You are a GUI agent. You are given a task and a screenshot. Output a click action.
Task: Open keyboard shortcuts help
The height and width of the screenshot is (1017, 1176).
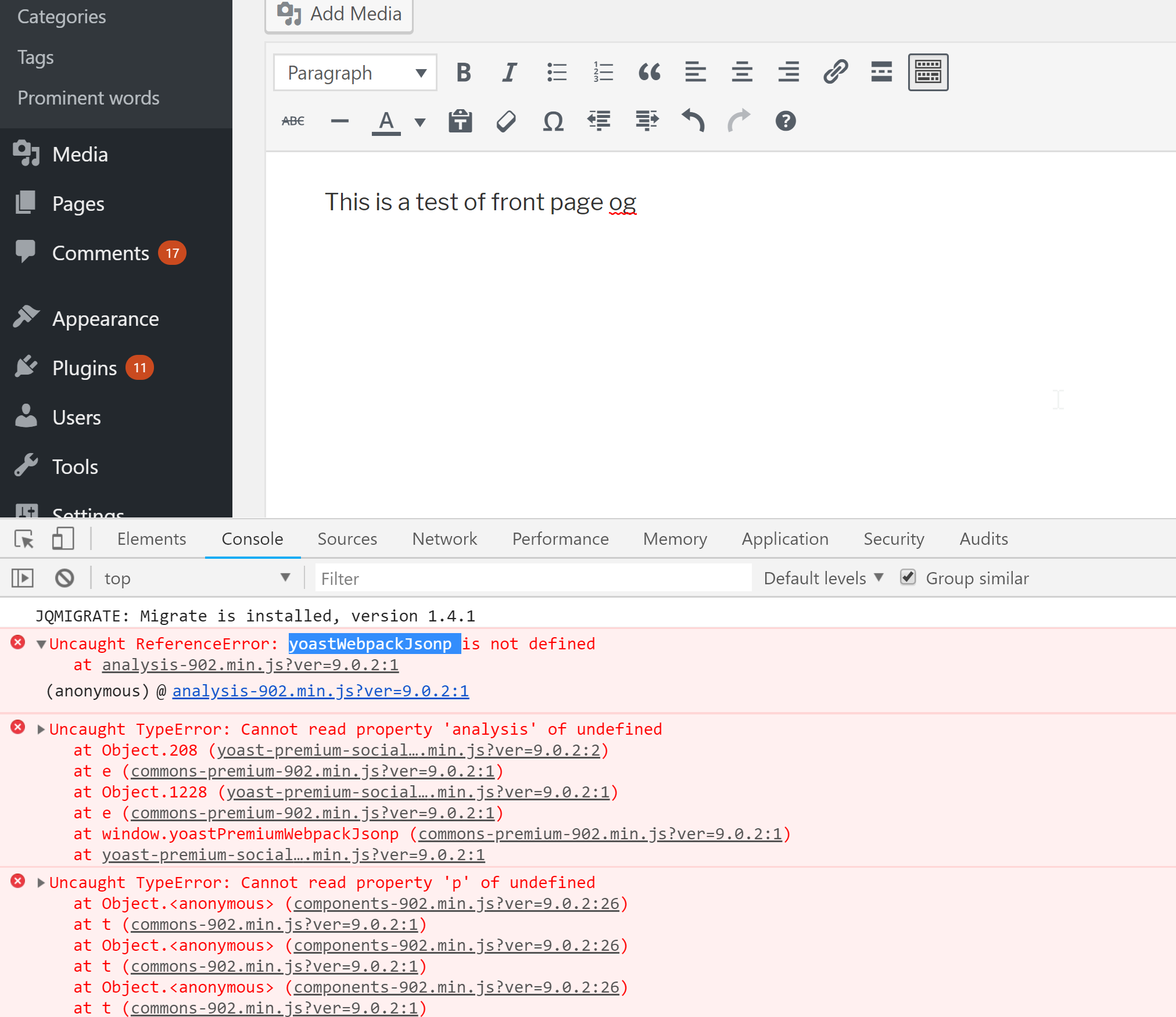pyautogui.click(x=786, y=121)
